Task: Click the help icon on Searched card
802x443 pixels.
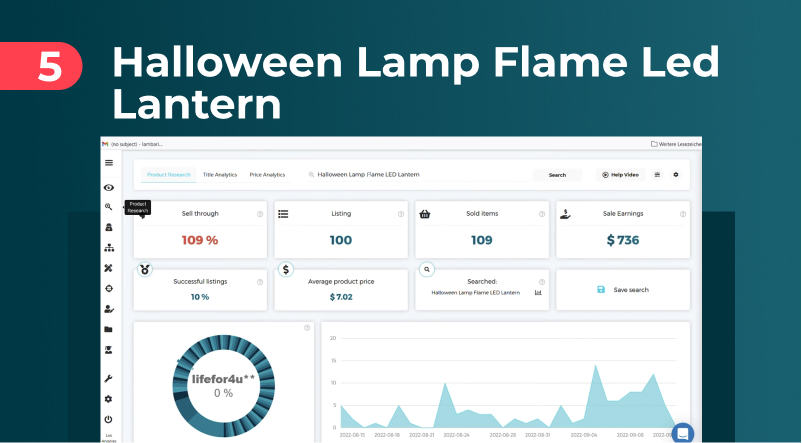Action: [x=542, y=282]
